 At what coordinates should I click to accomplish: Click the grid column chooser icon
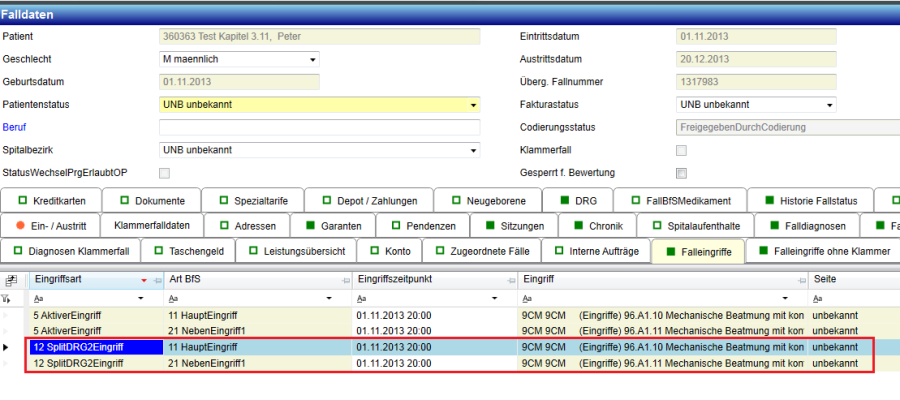click(x=11, y=281)
